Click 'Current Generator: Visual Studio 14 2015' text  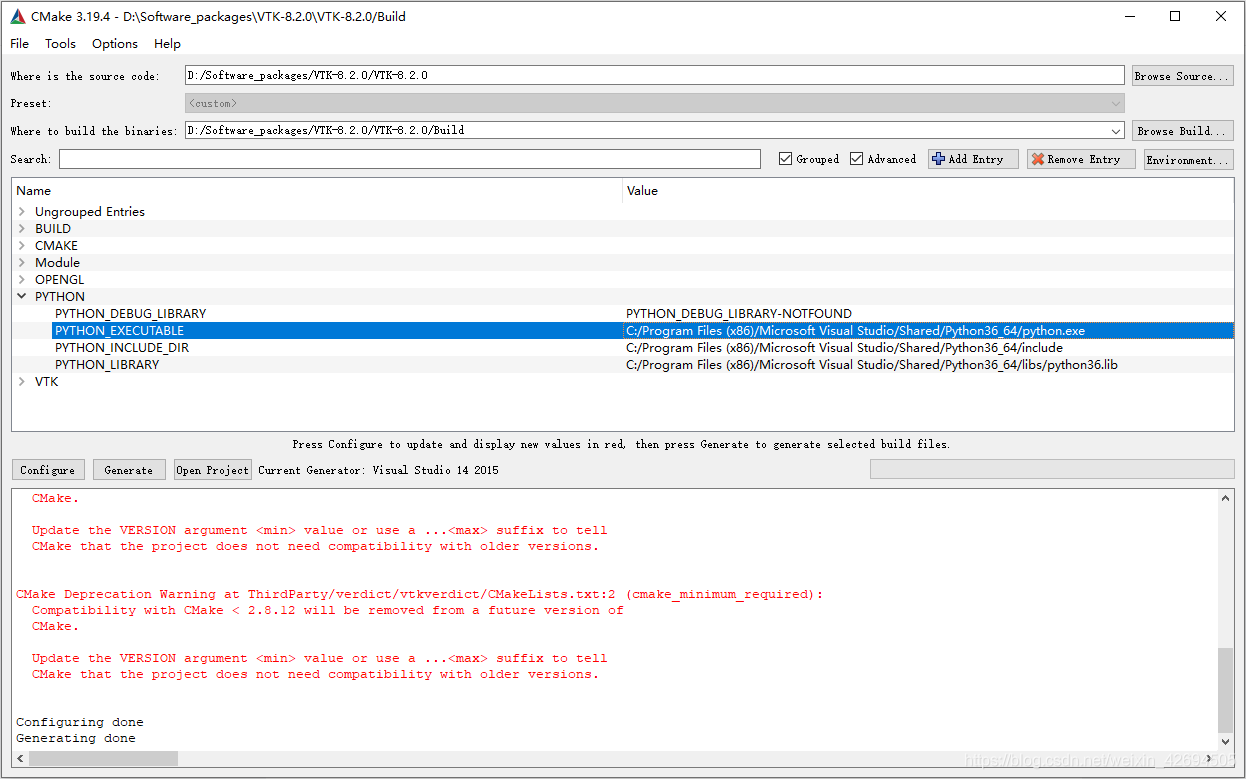point(378,470)
